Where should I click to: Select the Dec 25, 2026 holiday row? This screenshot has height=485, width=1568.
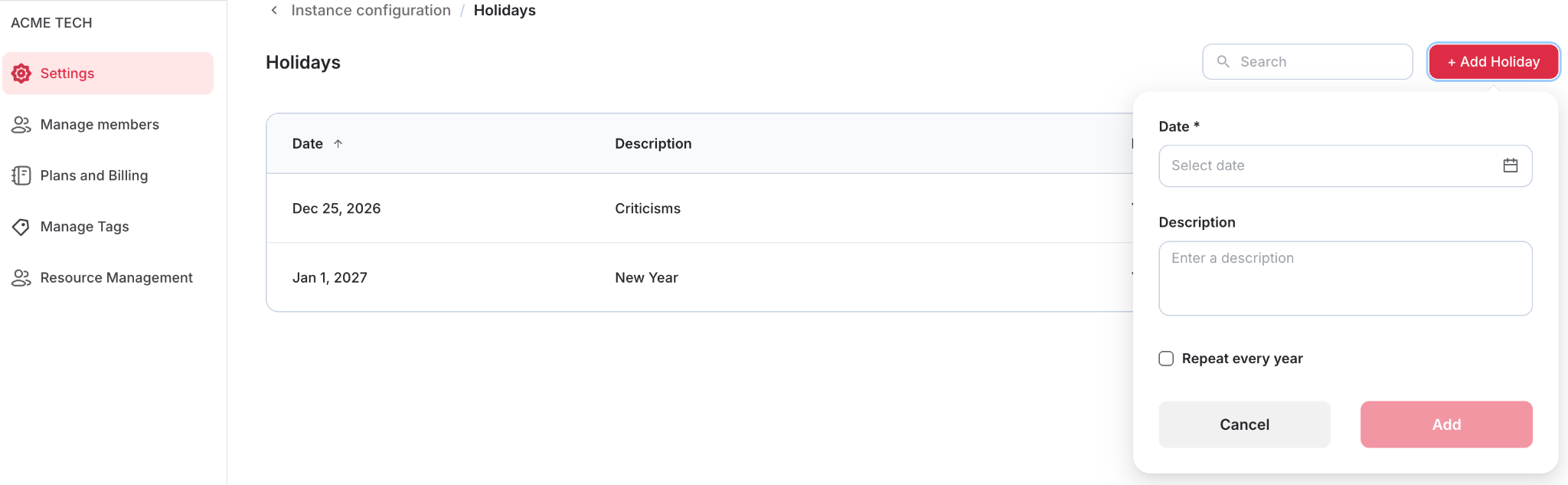[699, 208]
